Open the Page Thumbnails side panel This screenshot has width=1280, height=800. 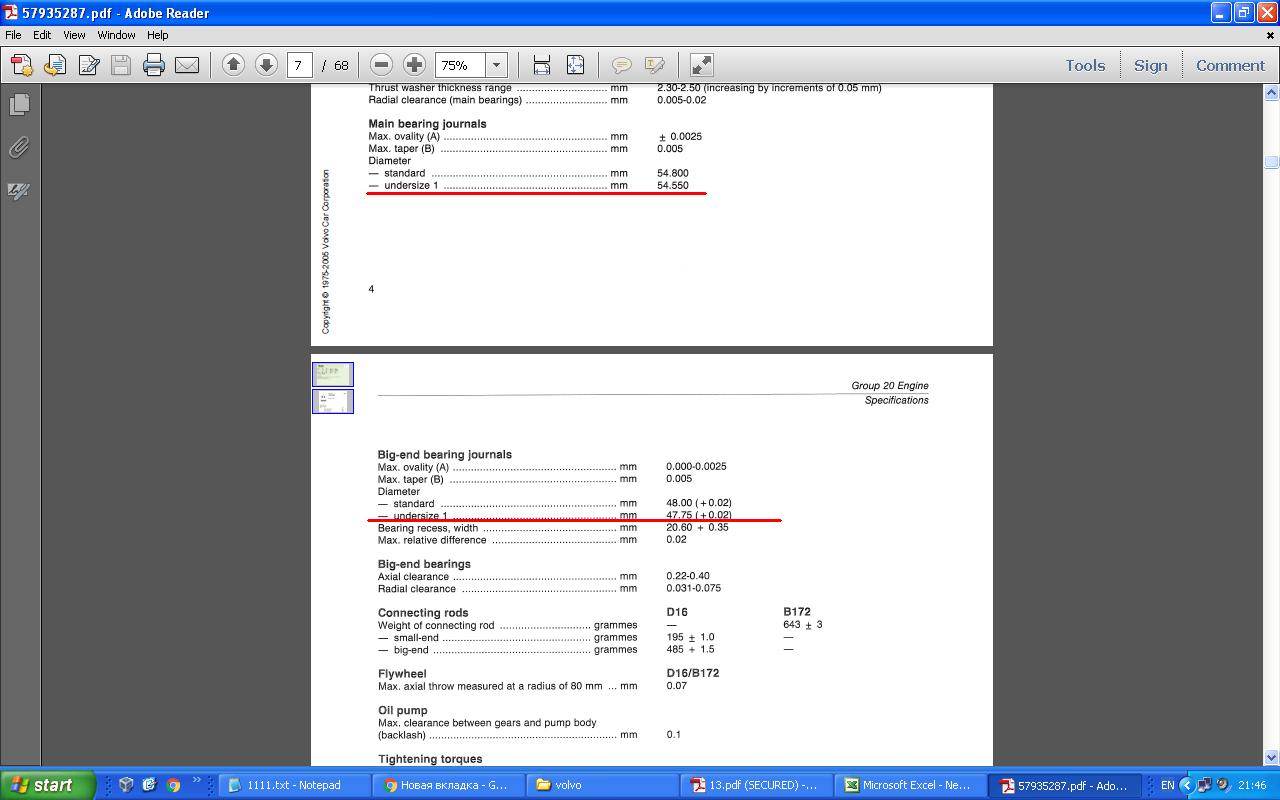[19, 104]
